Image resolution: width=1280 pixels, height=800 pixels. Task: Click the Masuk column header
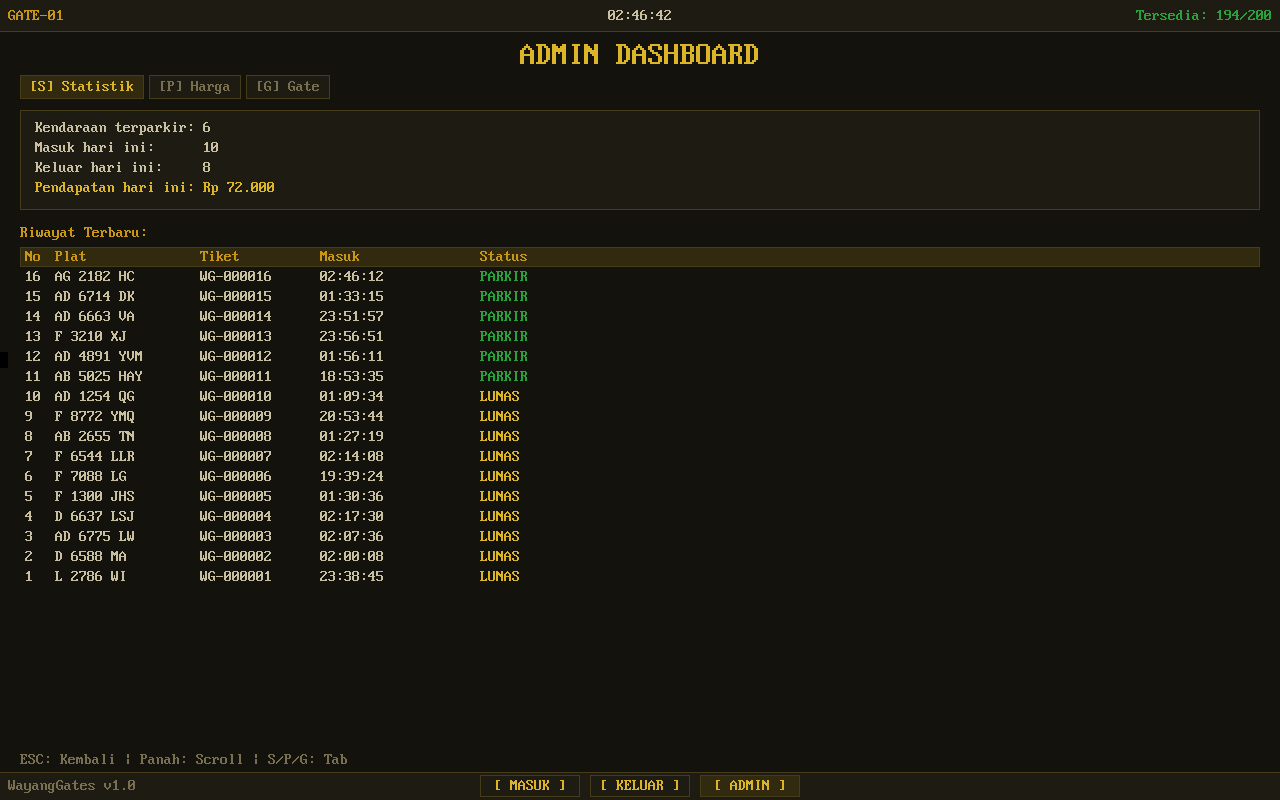tap(339, 256)
